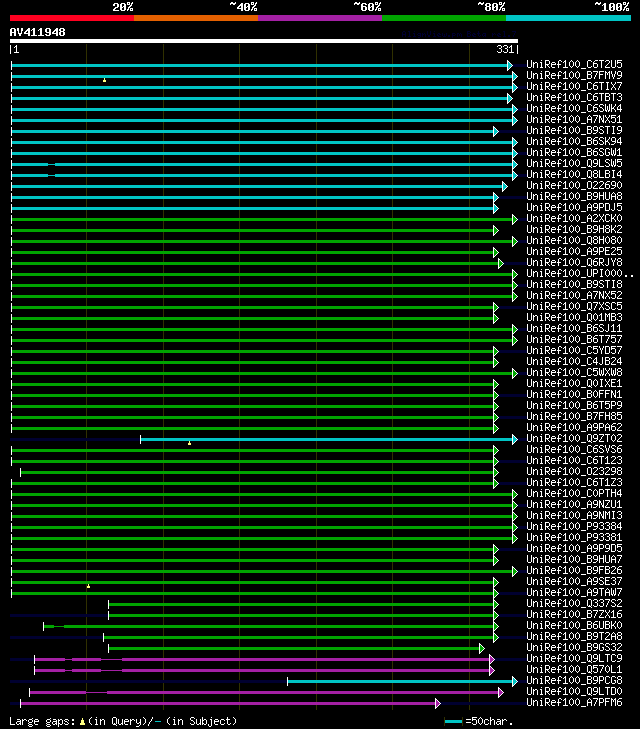Select the UniRef100_A9TAW7 label
The width and height of the screenshot is (640, 729).
click(574, 592)
